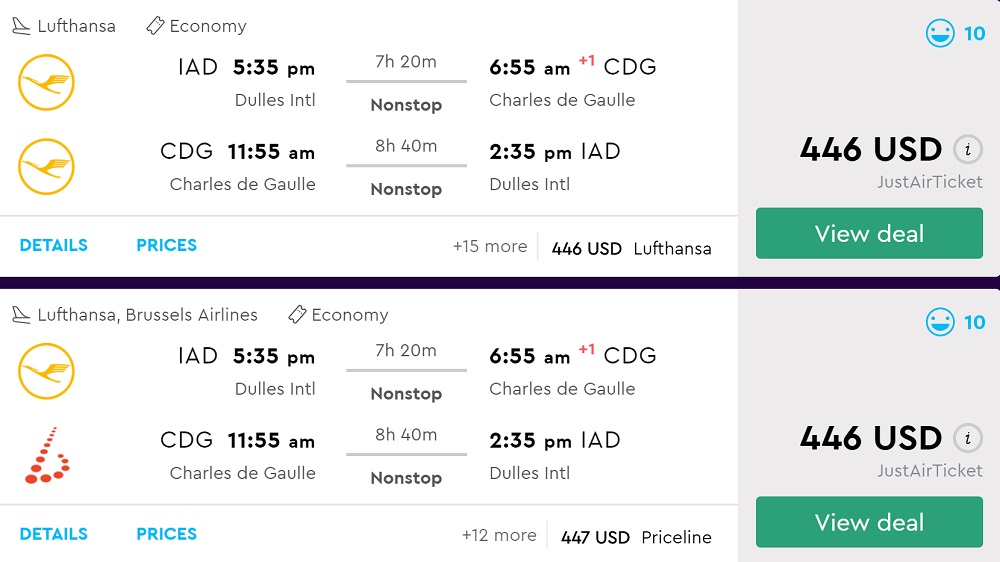Click the smiley rating icon on first flight
This screenshot has height=562, width=1000.
(x=940, y=34)
